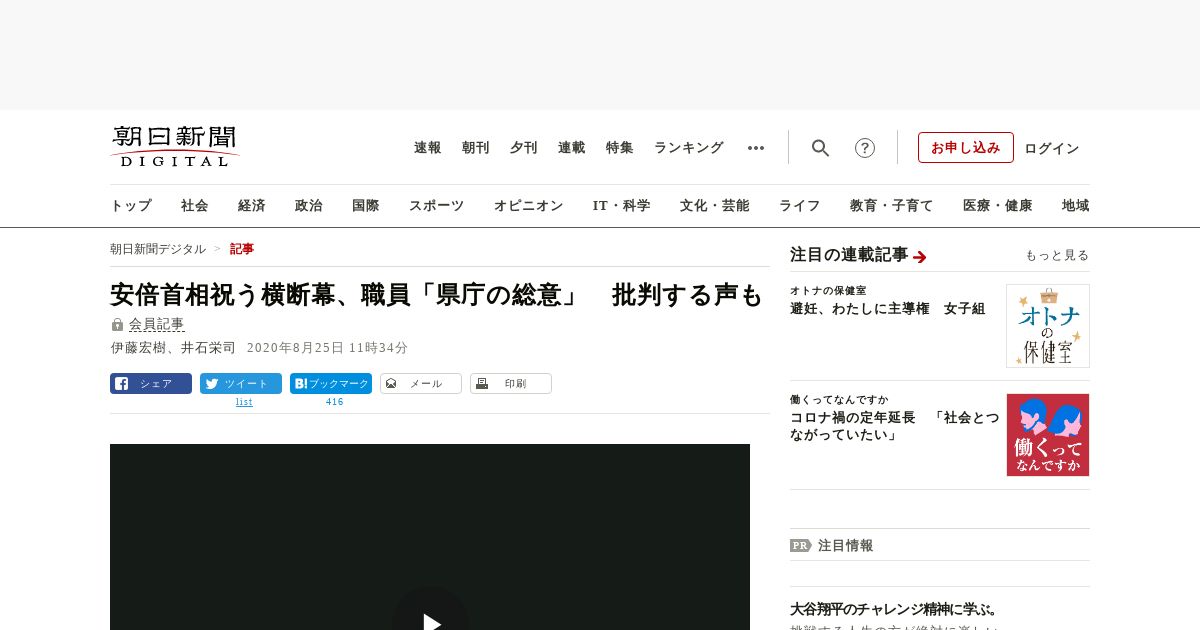Go to the 文化・芸能 section tab

coord(715,206)
